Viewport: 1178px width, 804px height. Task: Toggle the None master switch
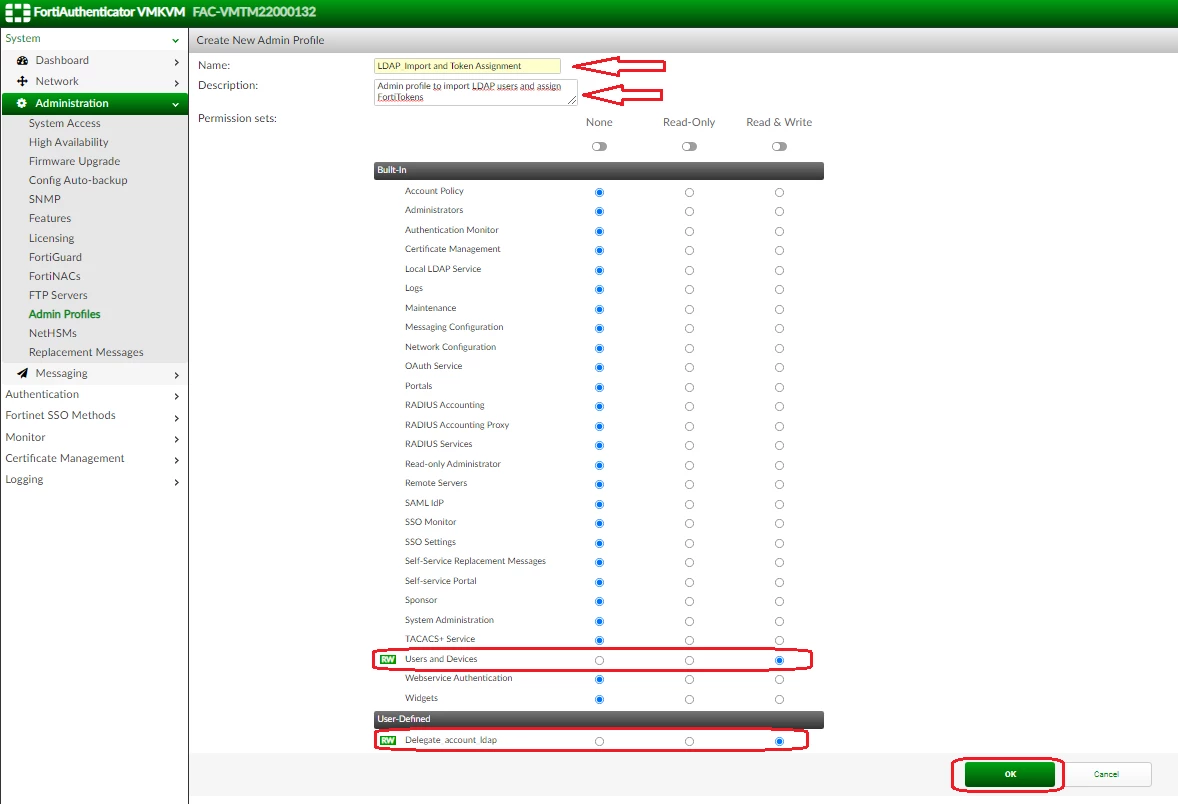tap(599, 147)
